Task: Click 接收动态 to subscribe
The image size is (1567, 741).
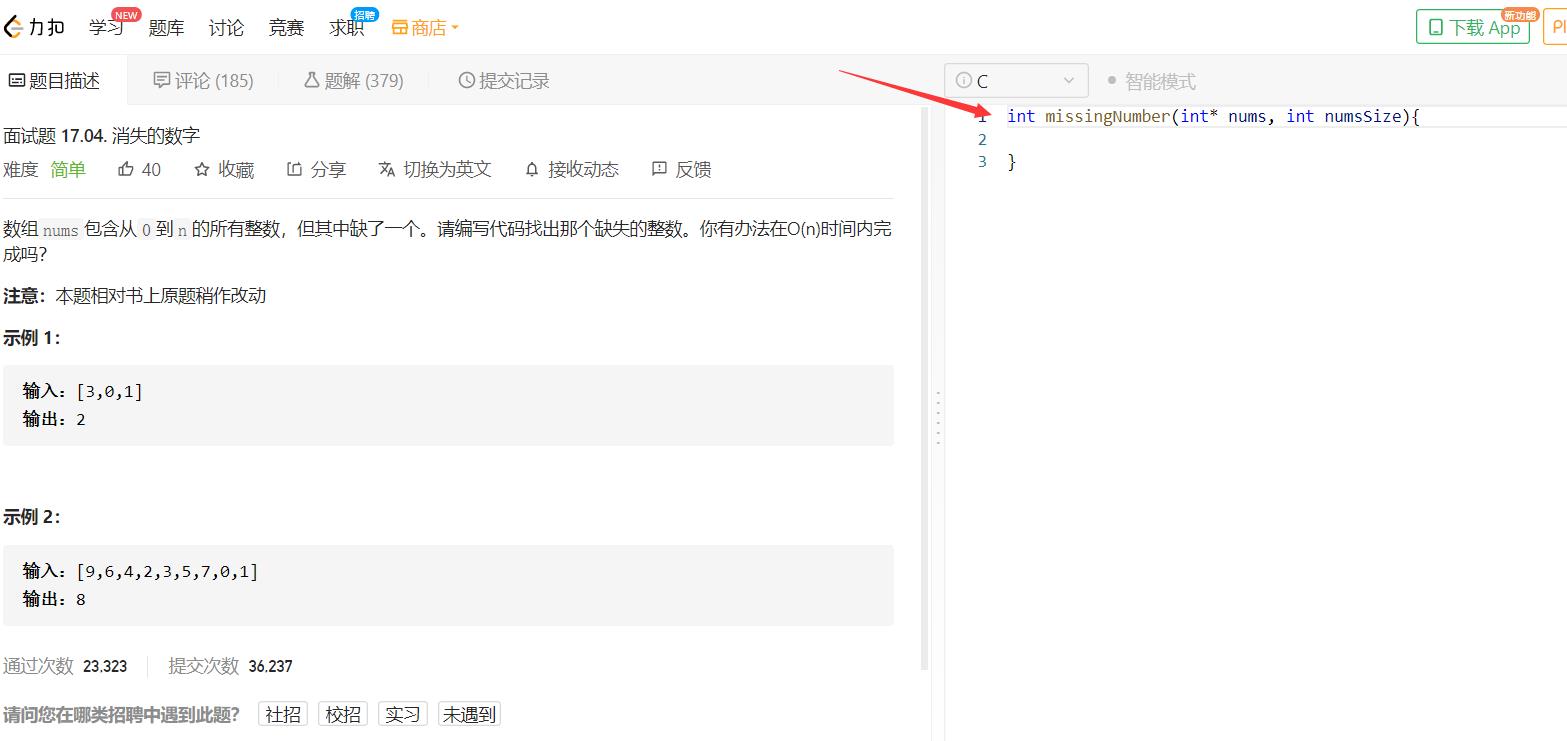Action: pos(583,170)
